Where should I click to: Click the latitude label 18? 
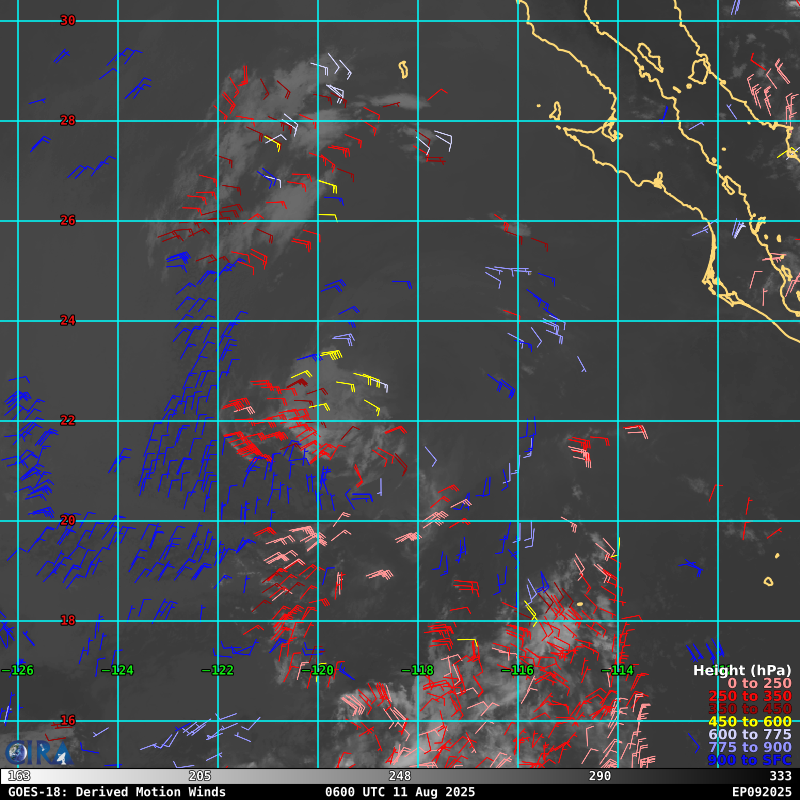[67, 620]
